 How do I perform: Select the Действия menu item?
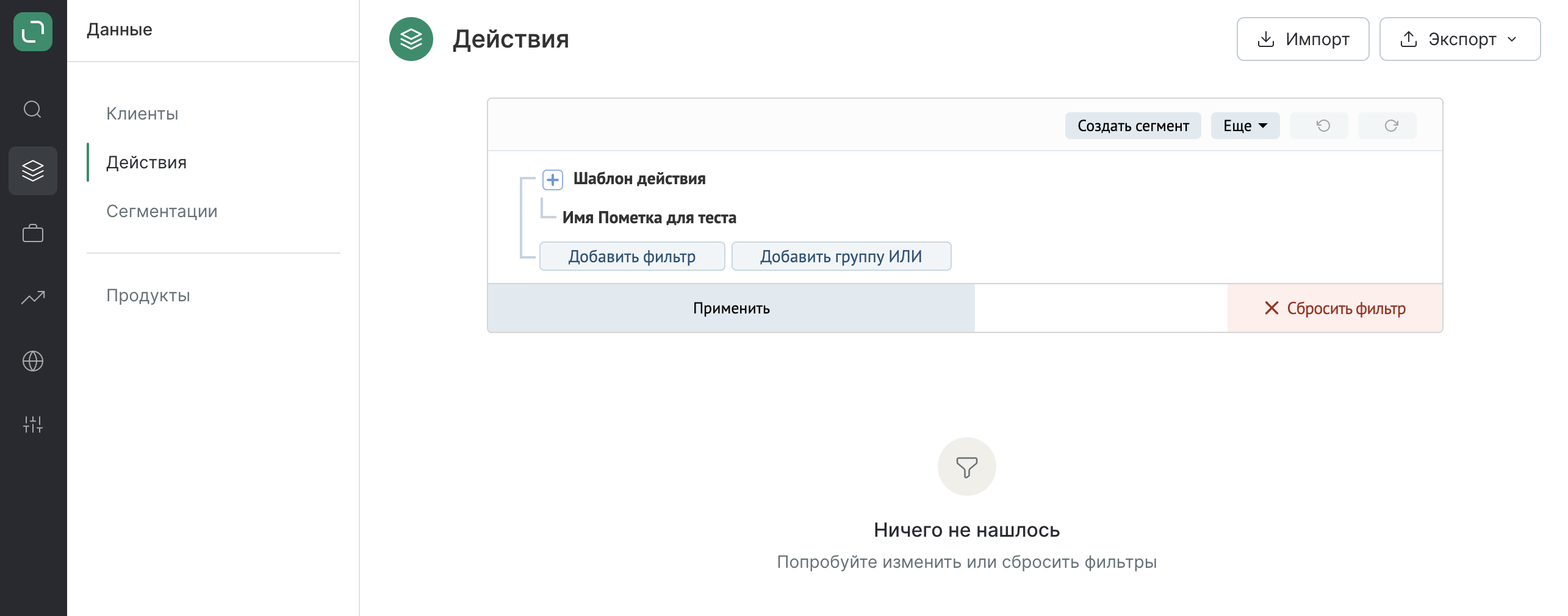pos(146,162)
